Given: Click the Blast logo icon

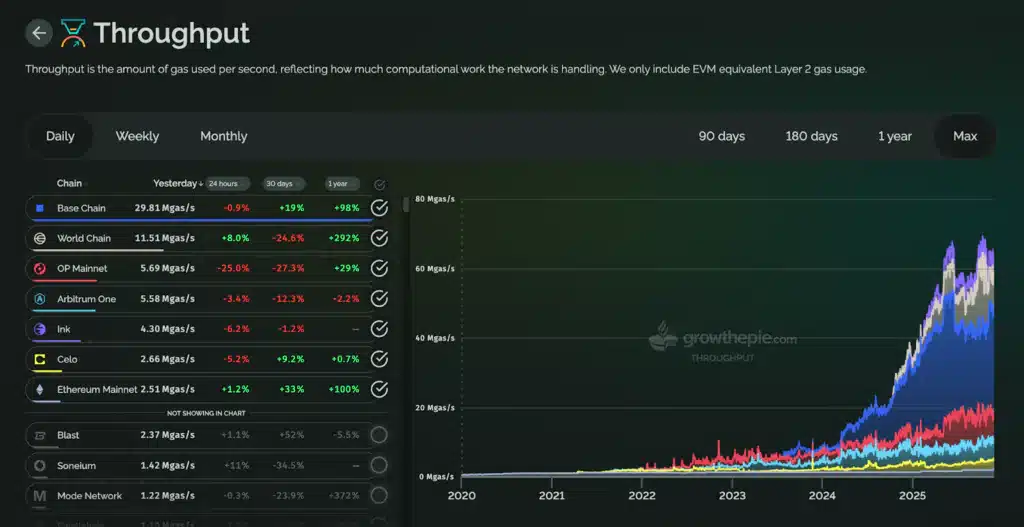Looking at the screenshot, I should coord(40,435).
